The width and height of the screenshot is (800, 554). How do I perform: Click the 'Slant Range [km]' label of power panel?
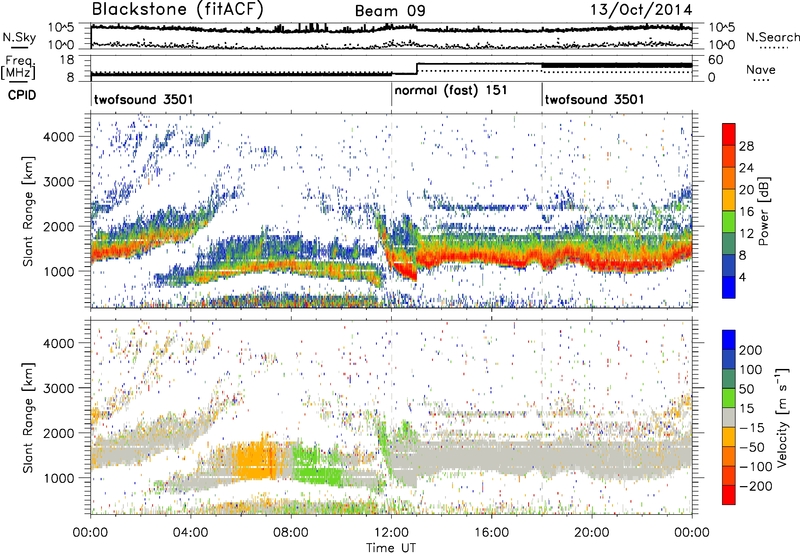click(x=28, y=211)
